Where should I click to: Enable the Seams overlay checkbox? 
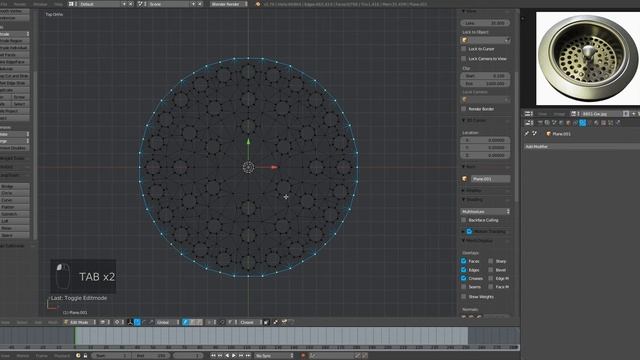[x=464, y=287]
